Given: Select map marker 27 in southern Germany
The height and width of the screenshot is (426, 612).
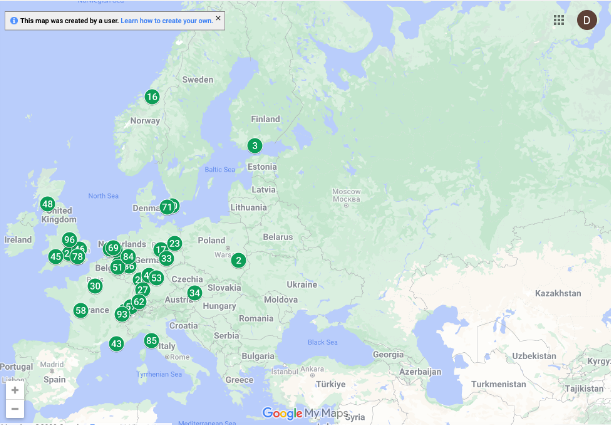Looking at the screenshot, I should [143, 290].
